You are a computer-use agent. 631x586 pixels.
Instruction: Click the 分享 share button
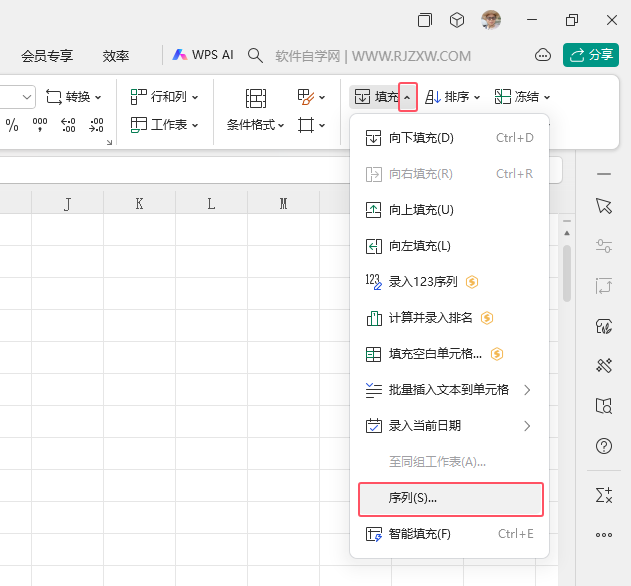[591, 55]
